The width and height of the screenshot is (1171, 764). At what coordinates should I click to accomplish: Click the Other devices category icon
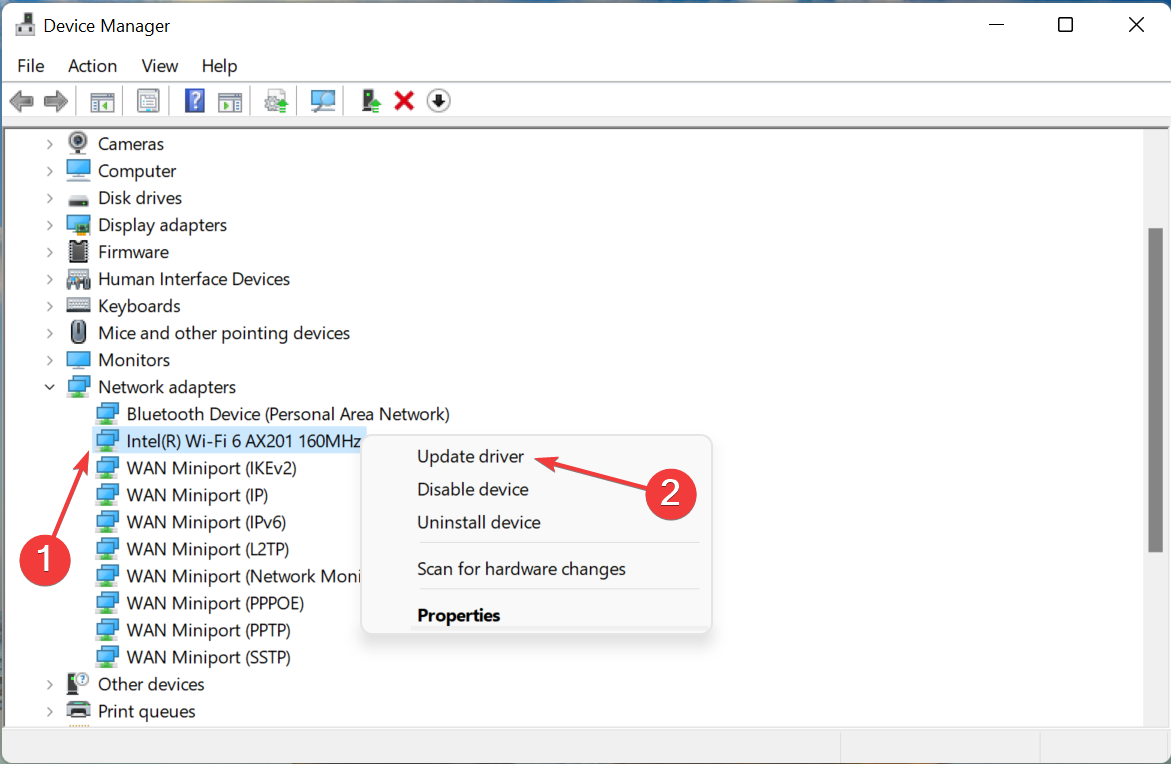click(x=78, y=683)
